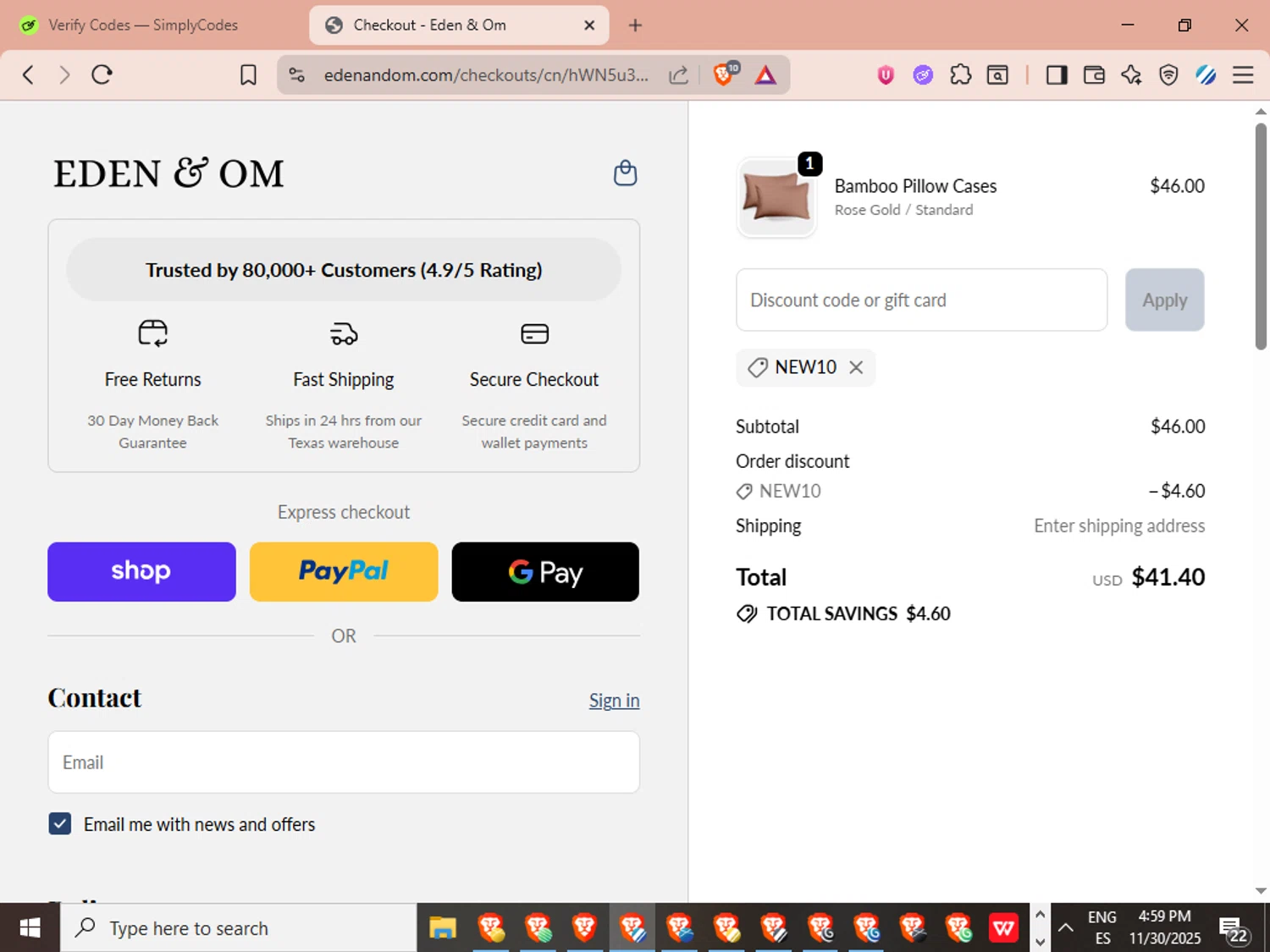1270x952 pixels.
Task: Reload the checkout page
Action: (x=102, y=74)
